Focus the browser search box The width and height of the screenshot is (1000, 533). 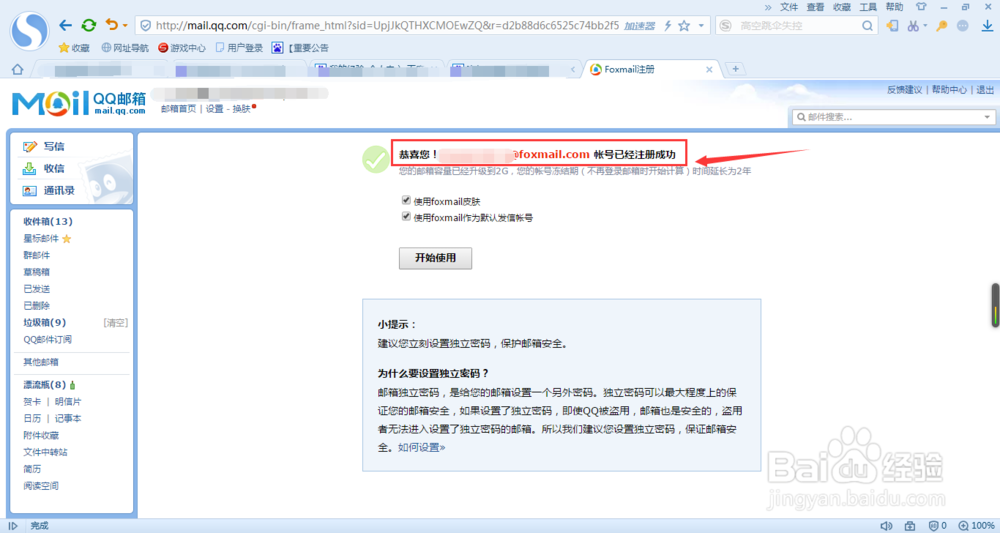pyautogui.click(x=797, y=26)
